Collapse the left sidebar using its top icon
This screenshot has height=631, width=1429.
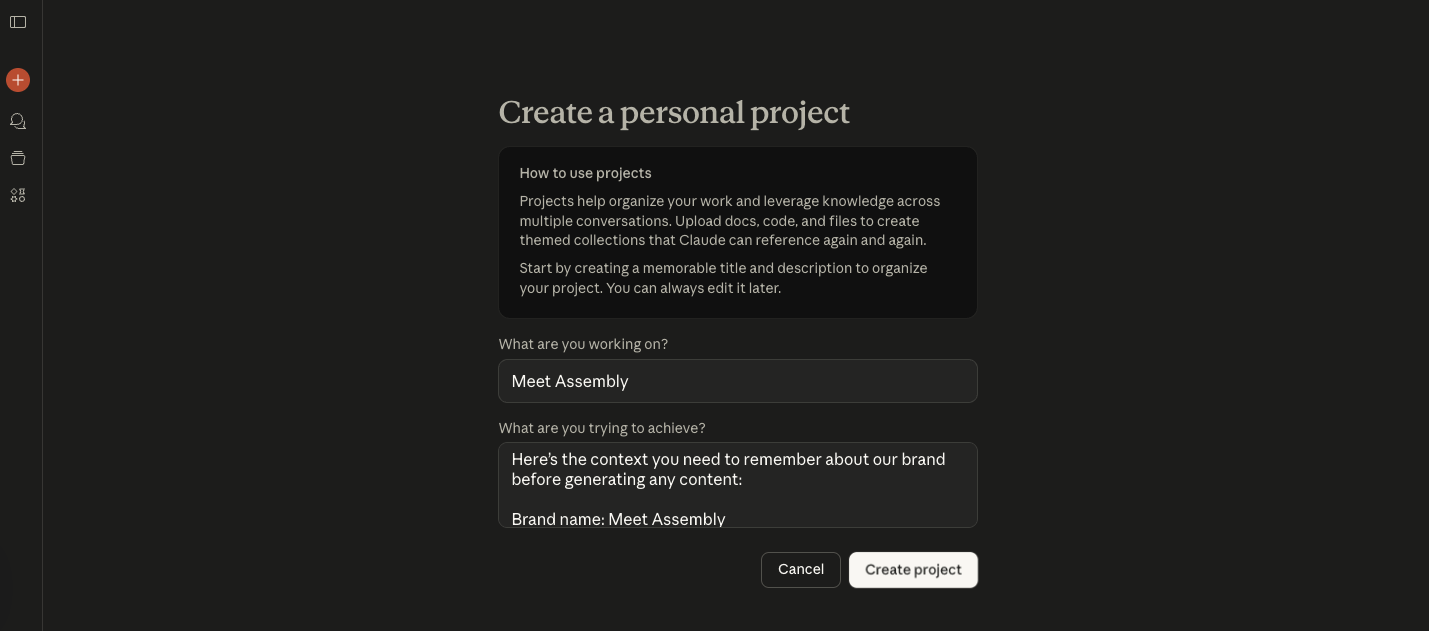pyautogui.click(x=18, y=22)
